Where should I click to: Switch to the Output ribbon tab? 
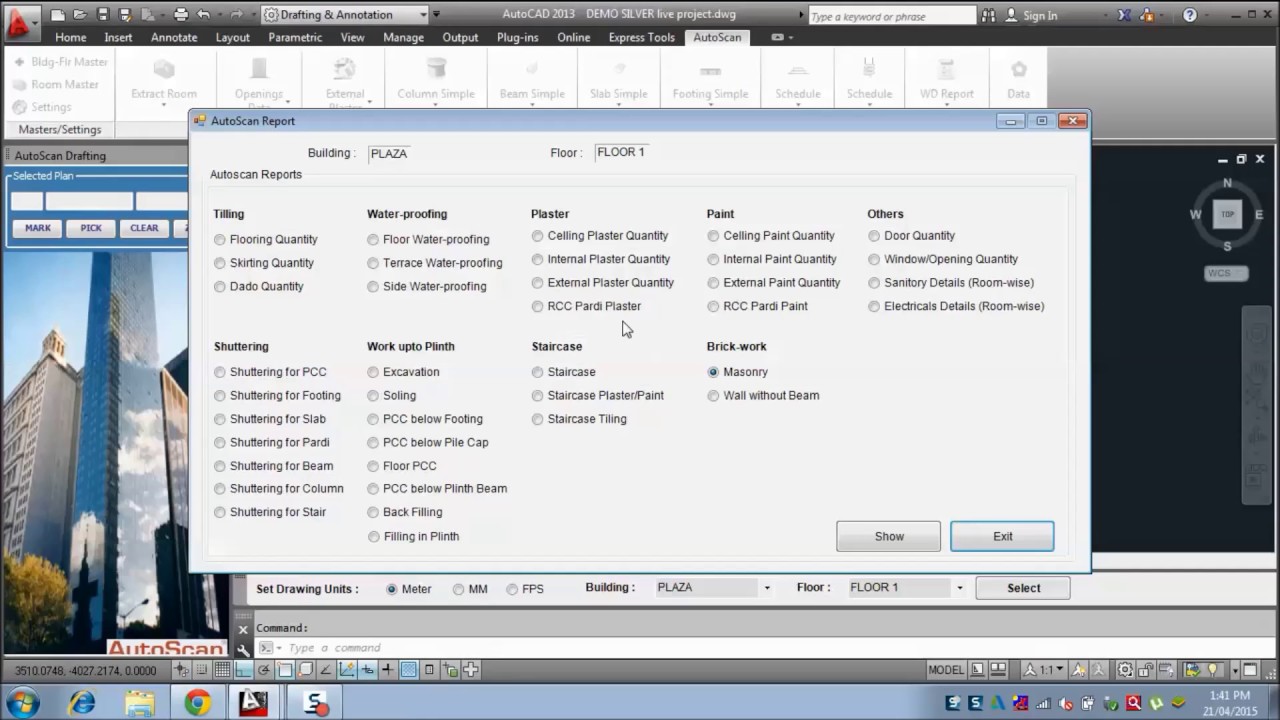pyautogui.click(x=460, y=37)
